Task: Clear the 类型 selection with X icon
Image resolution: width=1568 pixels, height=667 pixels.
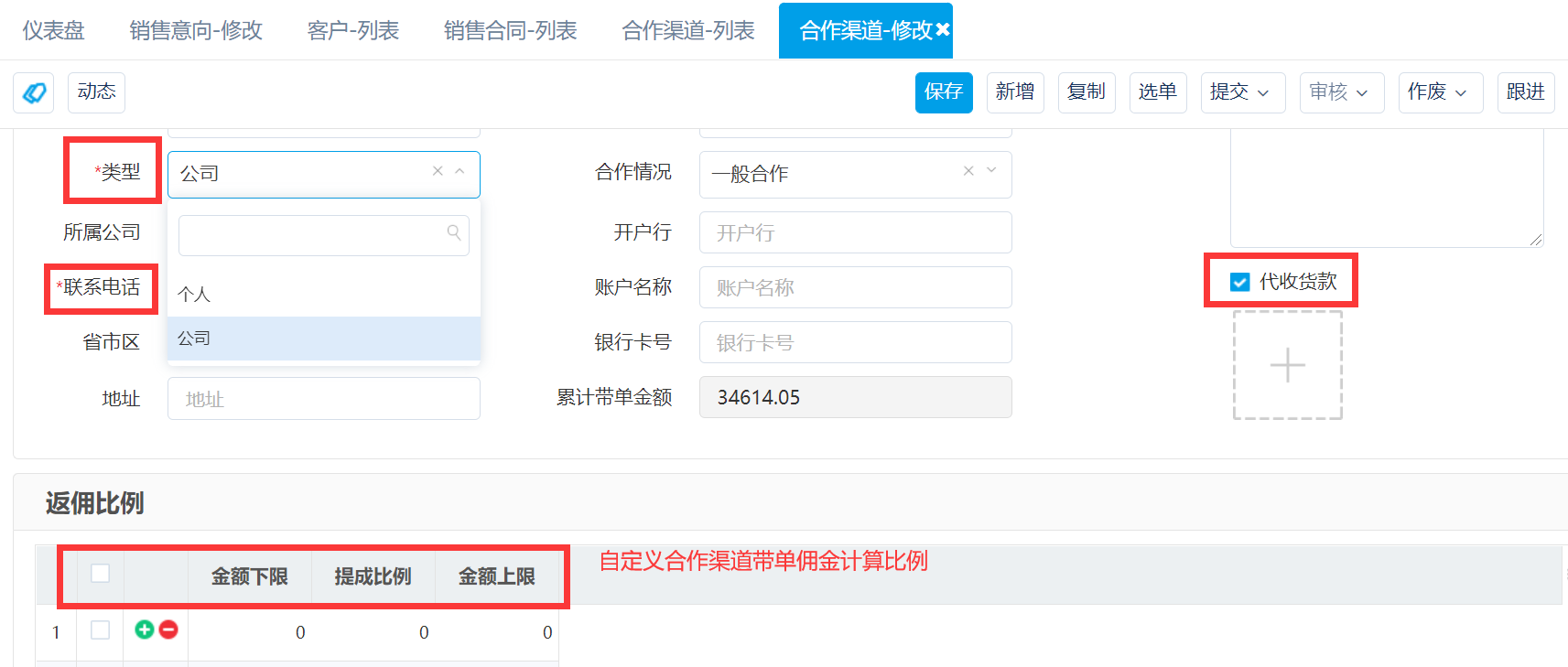Action: (x=438, y=171)
